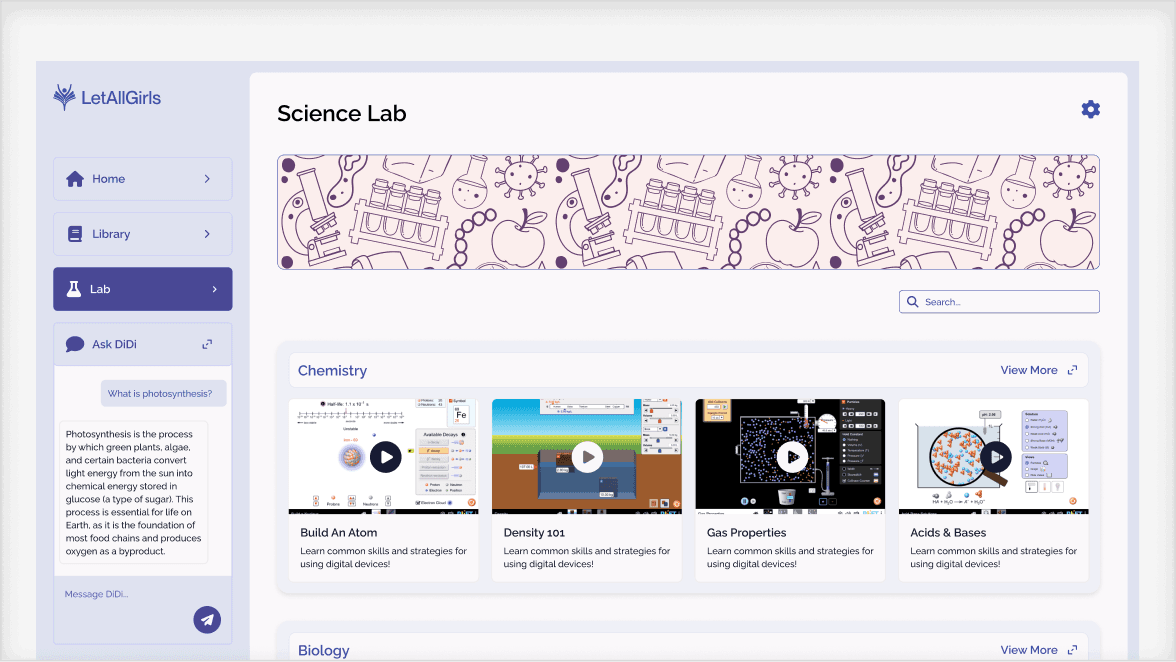Click the 'What is photosynthesis?' message bubble

(x=164, y=394)
